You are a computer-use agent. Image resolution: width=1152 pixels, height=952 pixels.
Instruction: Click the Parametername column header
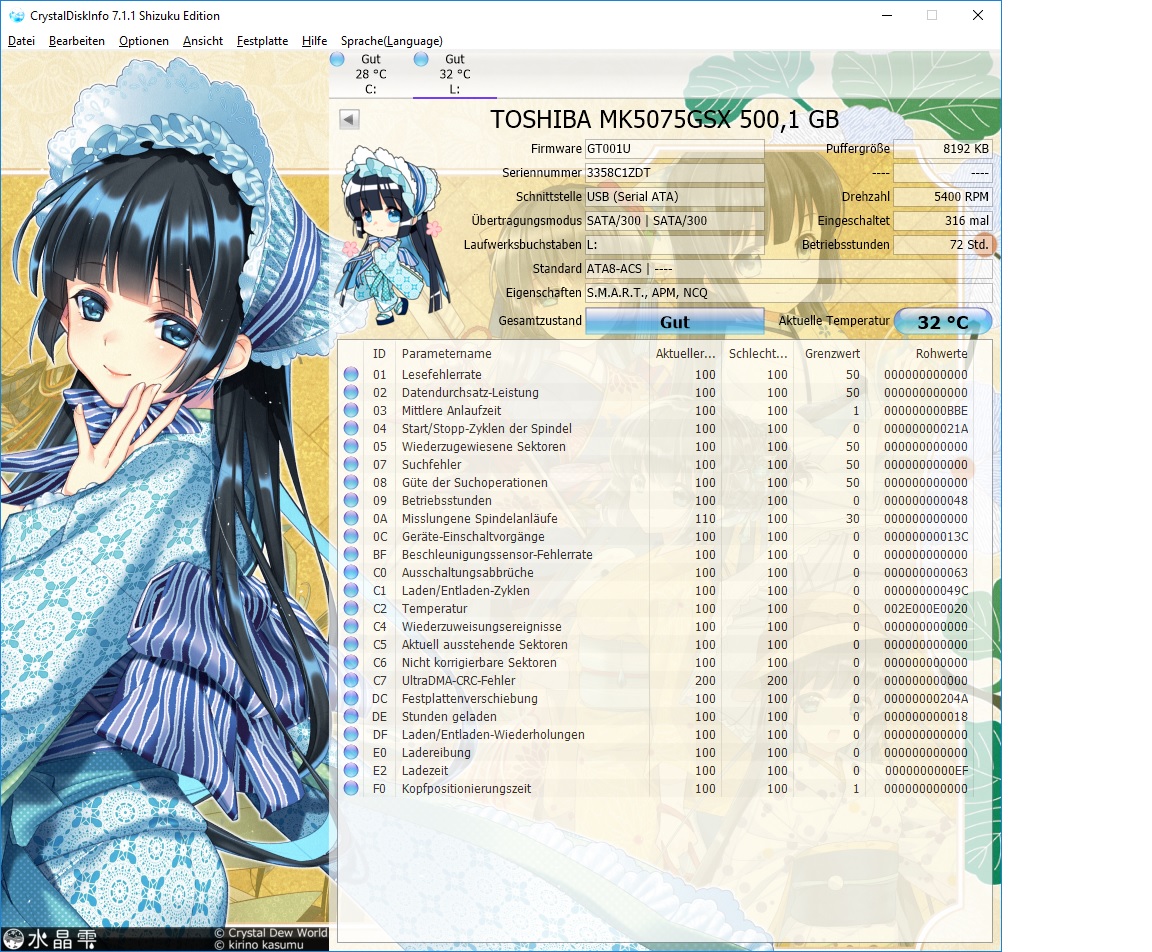click(x=447, y=353)
